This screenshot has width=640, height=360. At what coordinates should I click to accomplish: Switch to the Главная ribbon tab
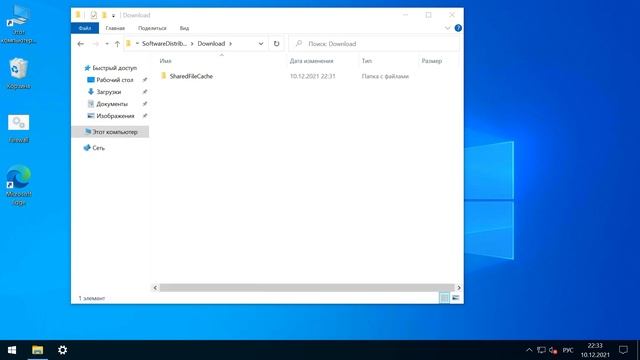[x=115, y=28]
